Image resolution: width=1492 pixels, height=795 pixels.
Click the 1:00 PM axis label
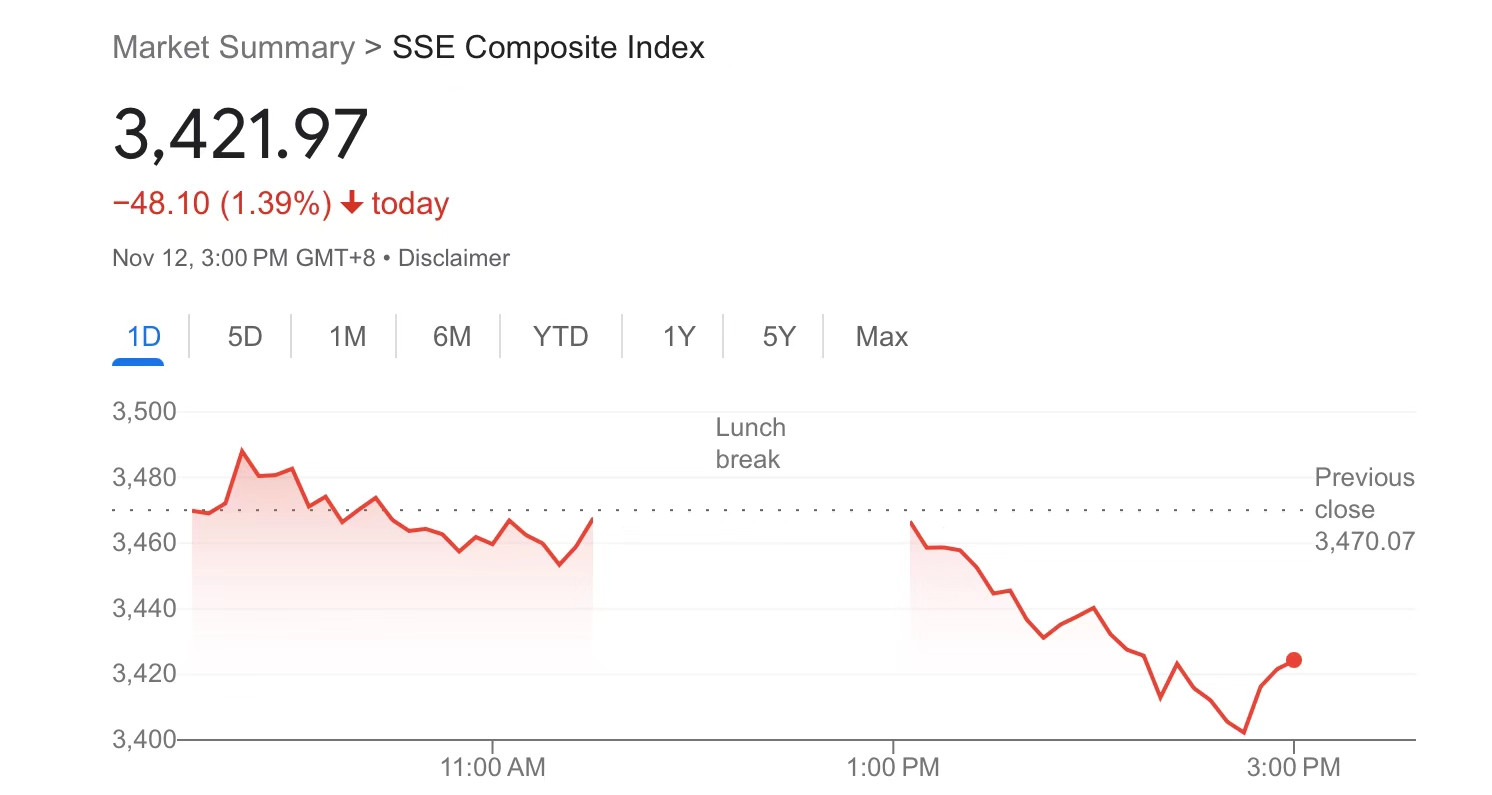[x=893, y=768]
